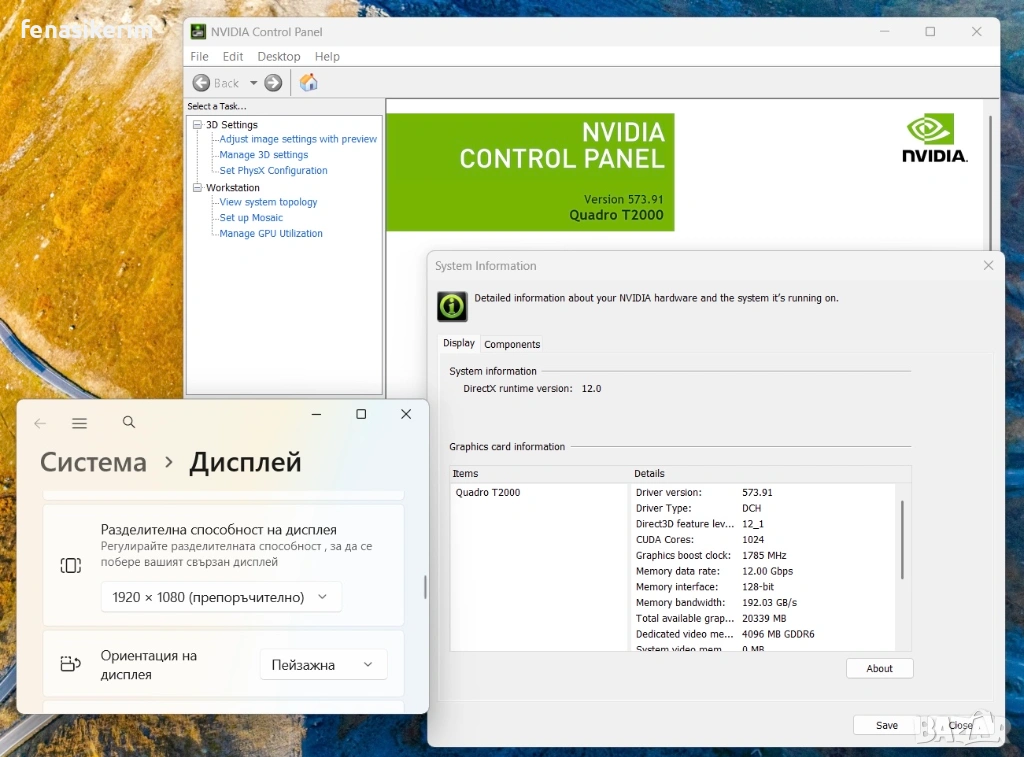1024x757 pixels.
Task: Click the back arrow in Settings window
Action: [x=40, y=423]
